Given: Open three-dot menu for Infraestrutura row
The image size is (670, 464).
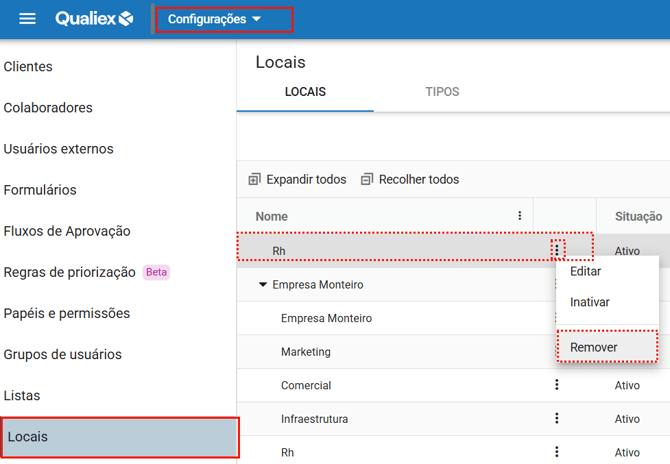Looking at the screenshot, I should pyautogui.click(x=557, y=419).
